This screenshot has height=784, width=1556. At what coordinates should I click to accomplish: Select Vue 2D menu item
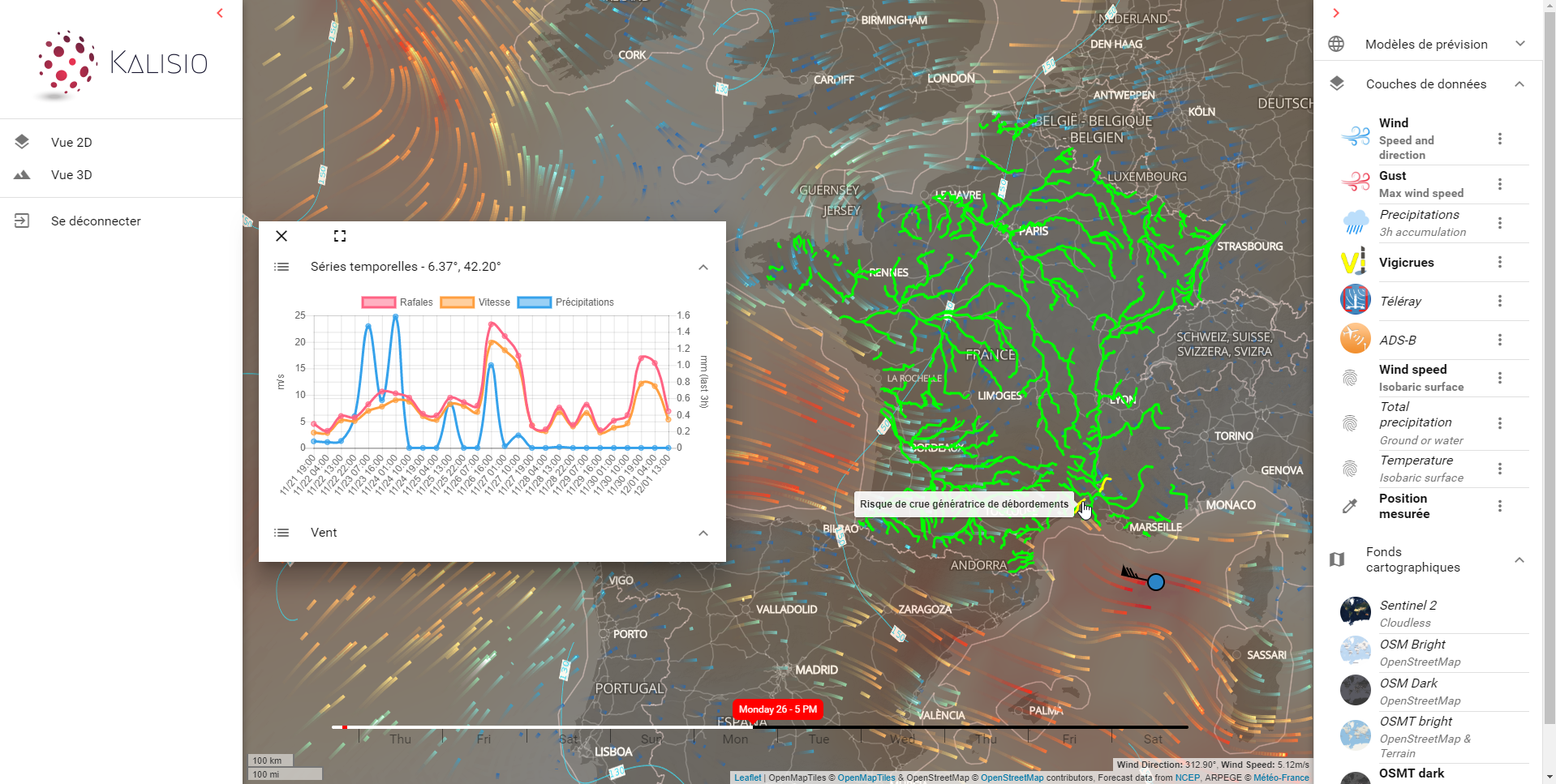tap(71, 142)
